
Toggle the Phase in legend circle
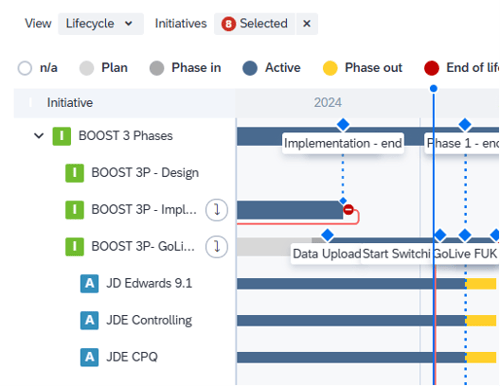pyautogui.click(x=157, y=68)
